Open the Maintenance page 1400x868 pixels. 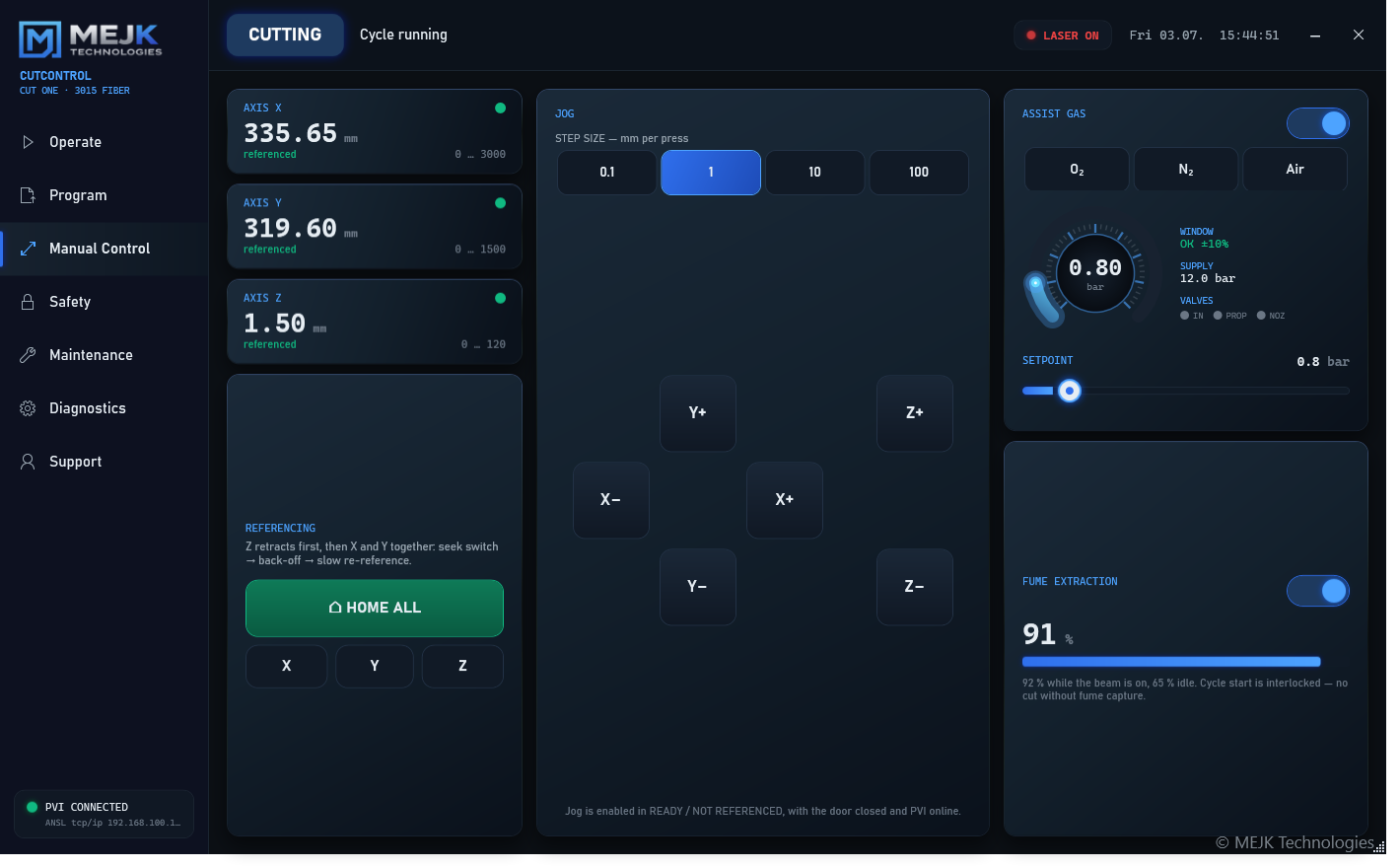tap(105, 355)
